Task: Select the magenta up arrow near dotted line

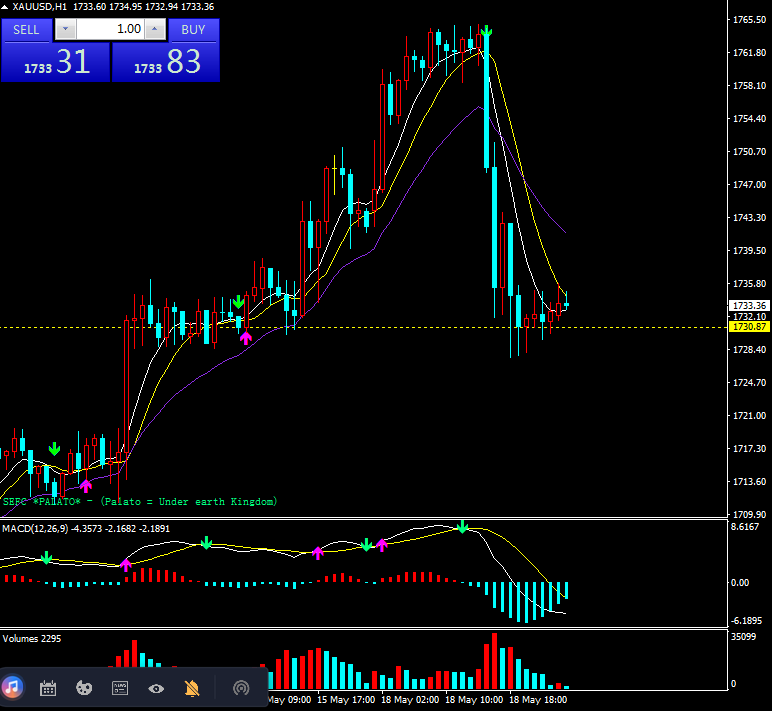Action: pyautogui.click(x=246, y=338)
